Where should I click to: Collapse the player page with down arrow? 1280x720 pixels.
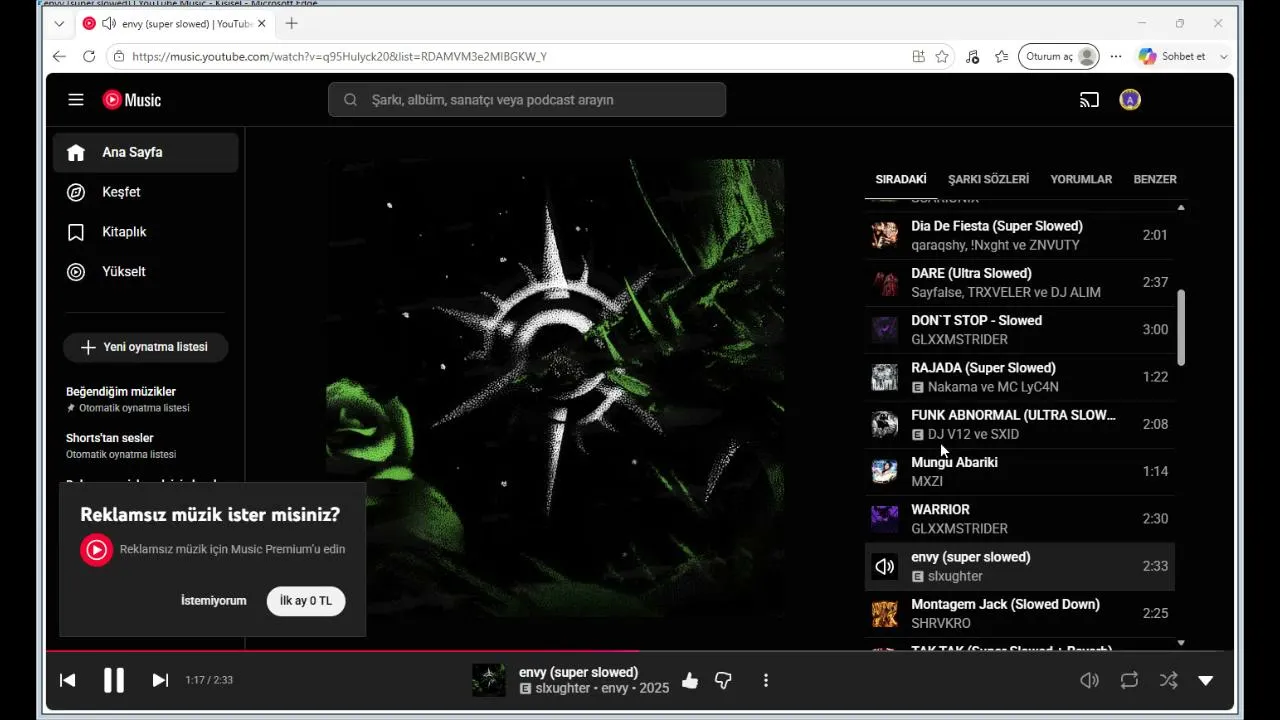1206,681
